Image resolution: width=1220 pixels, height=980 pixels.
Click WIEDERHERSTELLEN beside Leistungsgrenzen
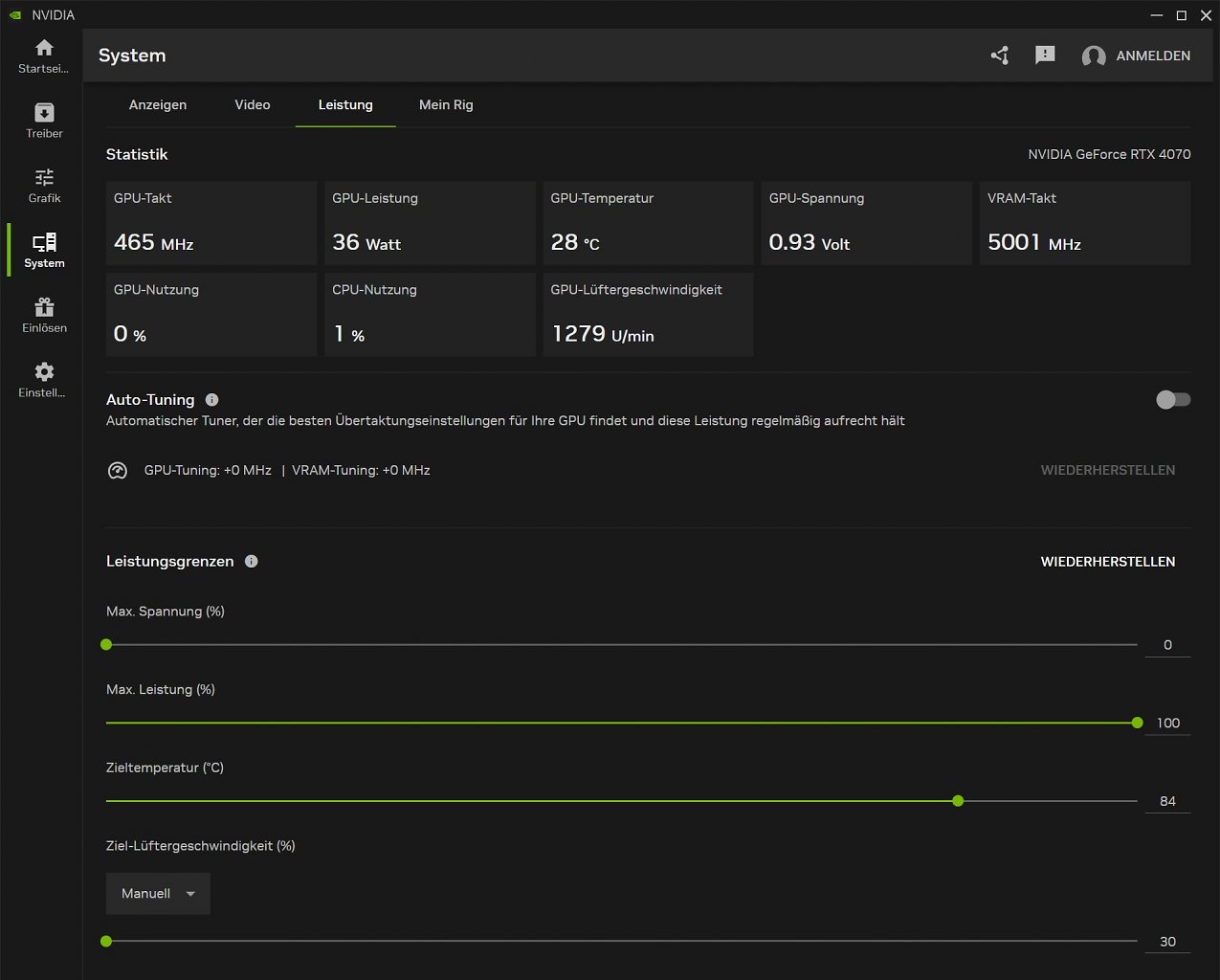tap(1108, 562)
